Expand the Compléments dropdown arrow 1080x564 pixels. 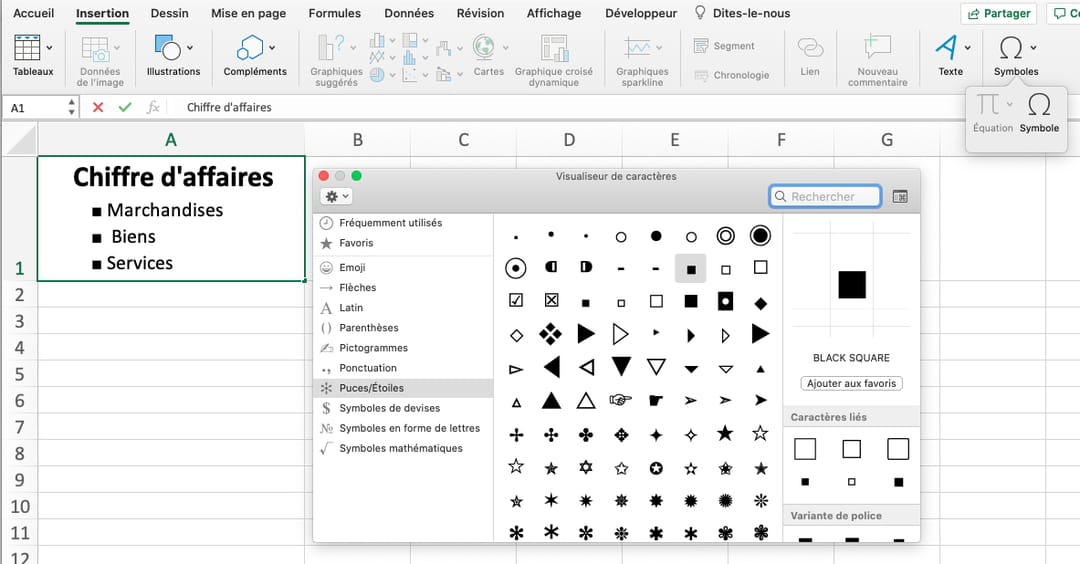272,48
